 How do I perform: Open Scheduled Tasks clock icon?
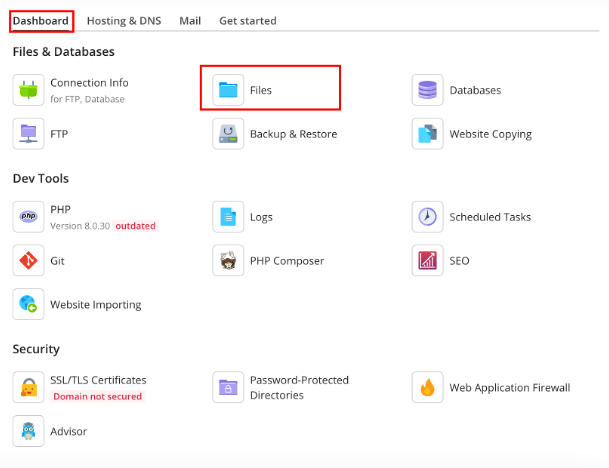427,217
